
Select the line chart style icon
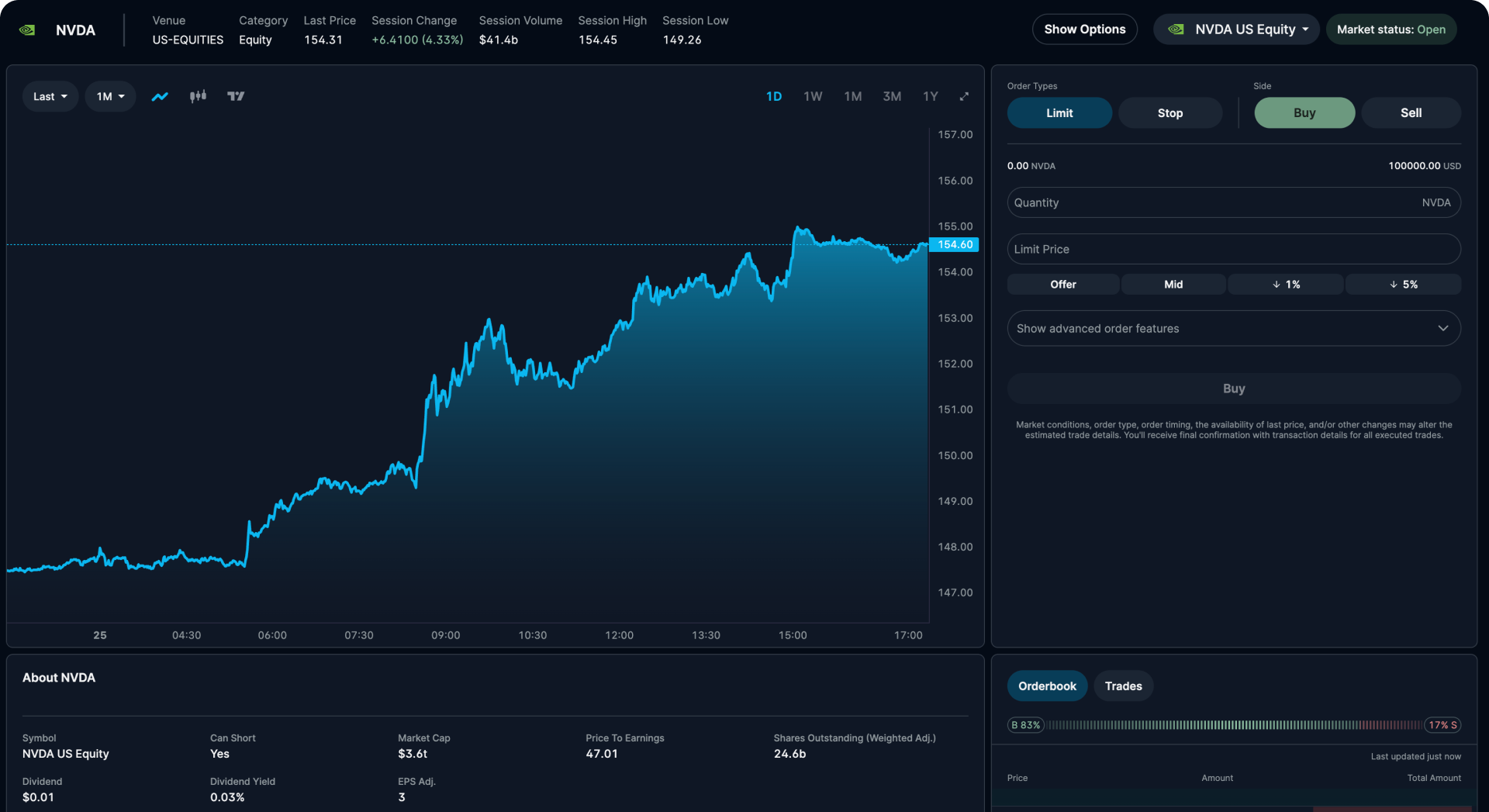160,96
